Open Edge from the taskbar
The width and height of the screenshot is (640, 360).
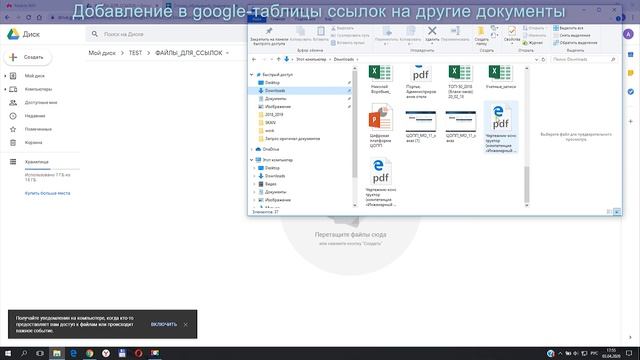(x=73, y=353)
